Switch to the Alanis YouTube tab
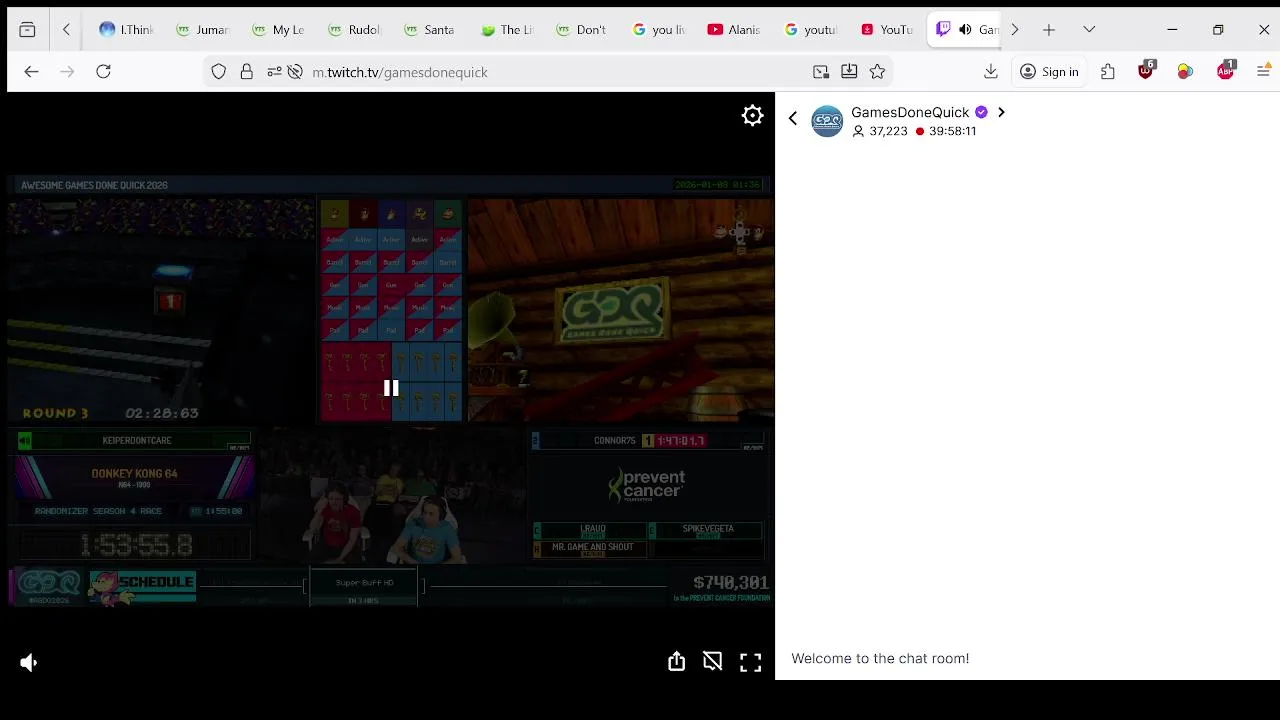Image resolution: width=1280 pixels, height=720 pixels. coord(735,30)
